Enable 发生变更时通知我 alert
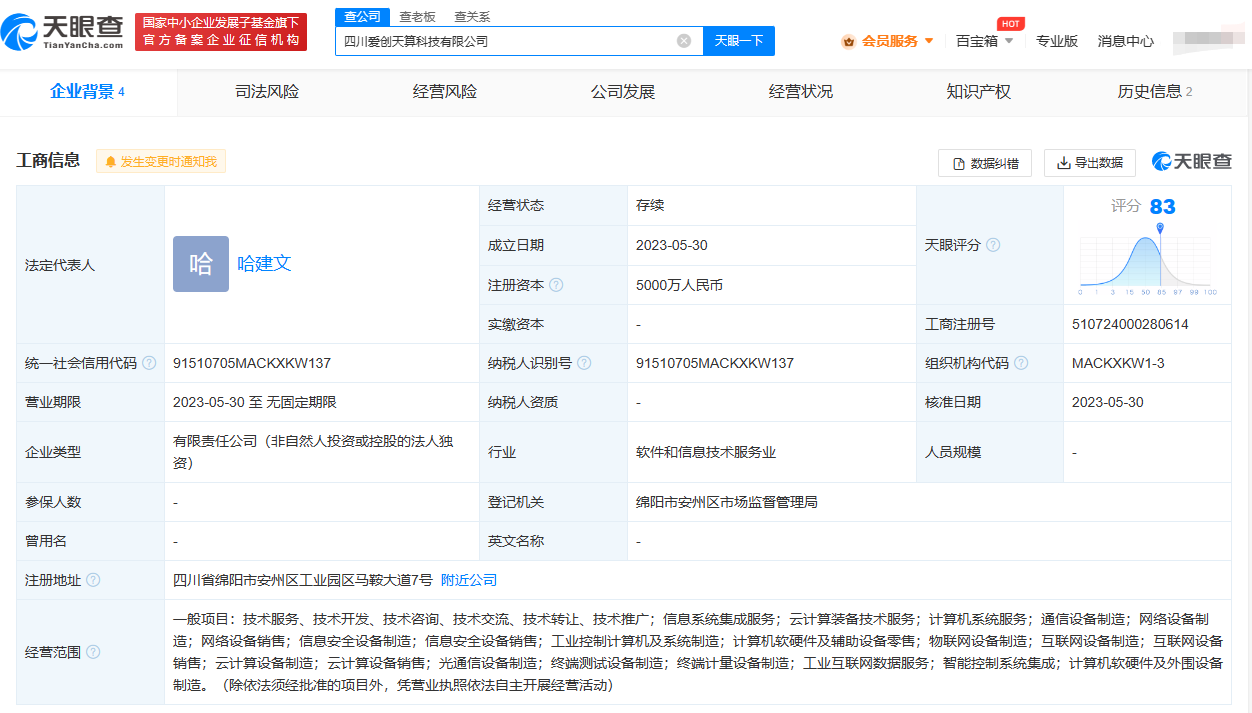The height and width of the screenshot is (713, 1252). (161, 161)
